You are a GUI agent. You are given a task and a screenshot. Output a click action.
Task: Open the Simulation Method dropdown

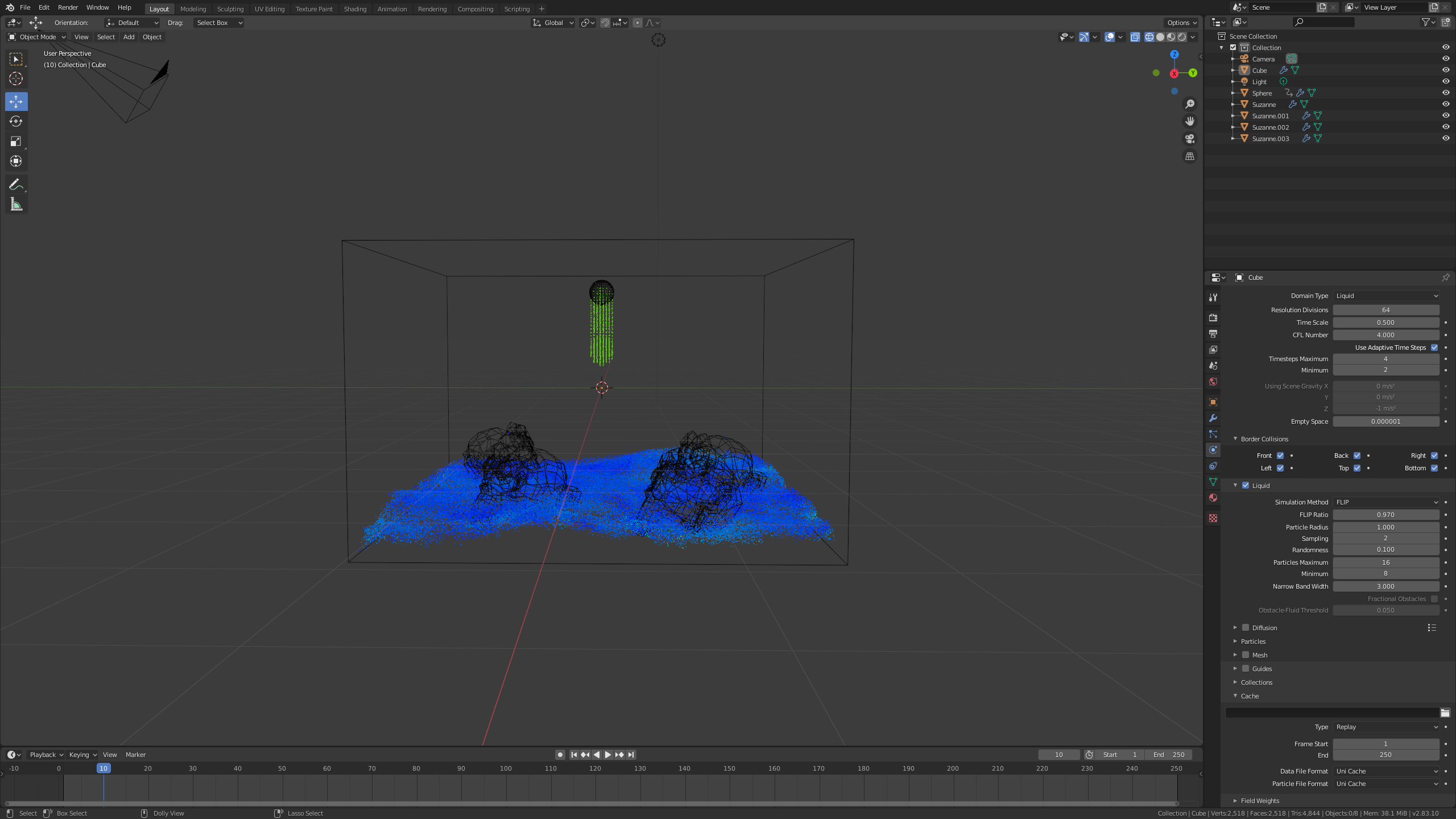coord(1385,502)
